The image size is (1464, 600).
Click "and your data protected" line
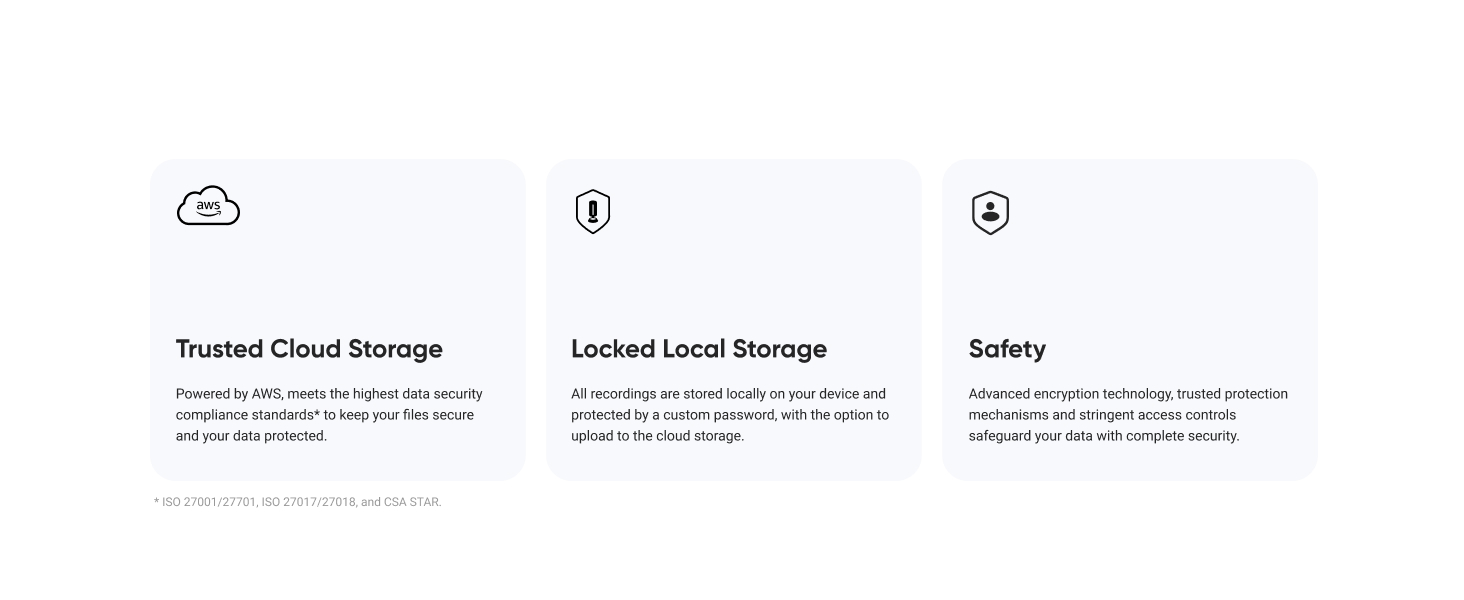(251, 436)
